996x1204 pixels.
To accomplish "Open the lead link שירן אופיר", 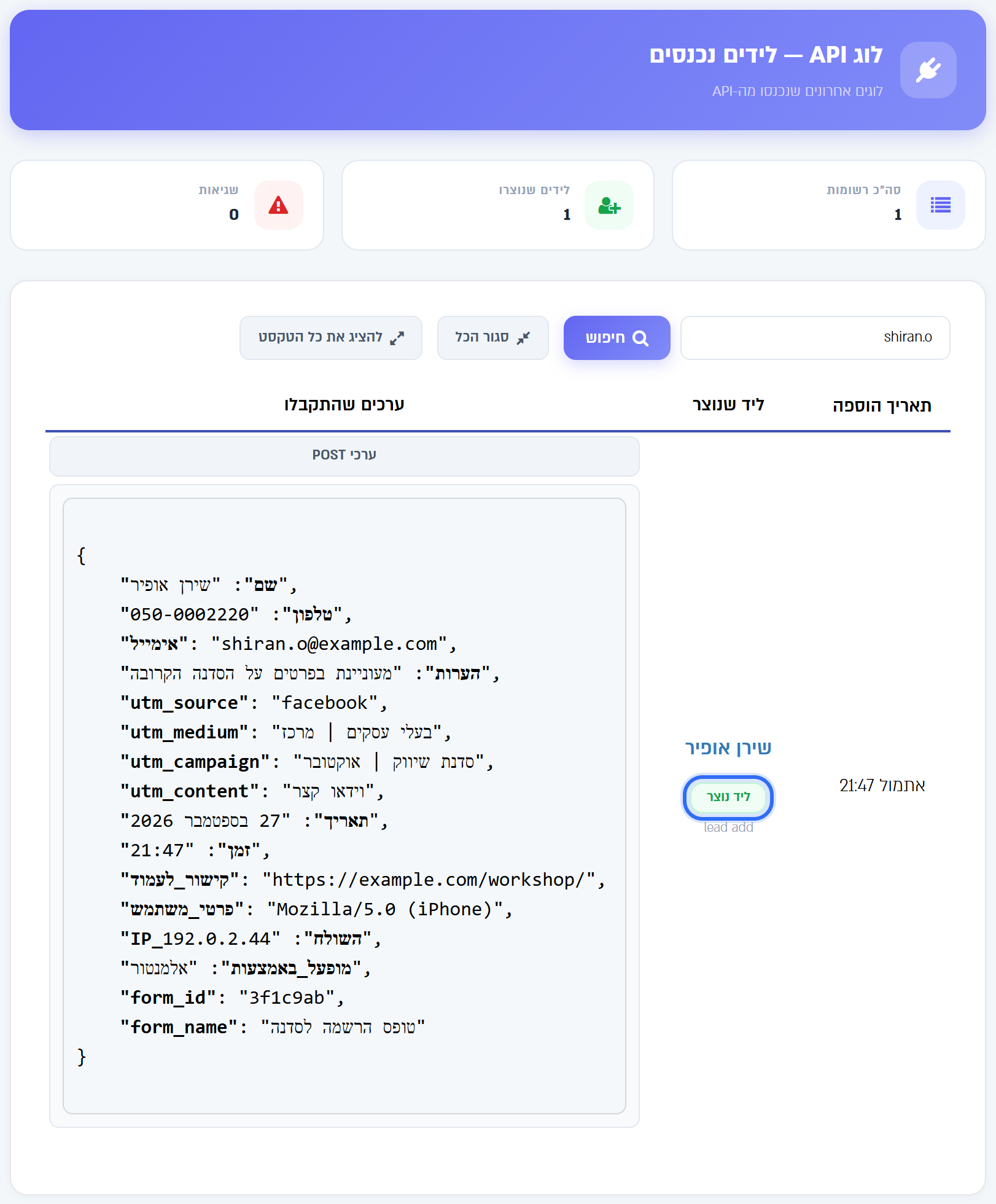I will click(728, 748).
